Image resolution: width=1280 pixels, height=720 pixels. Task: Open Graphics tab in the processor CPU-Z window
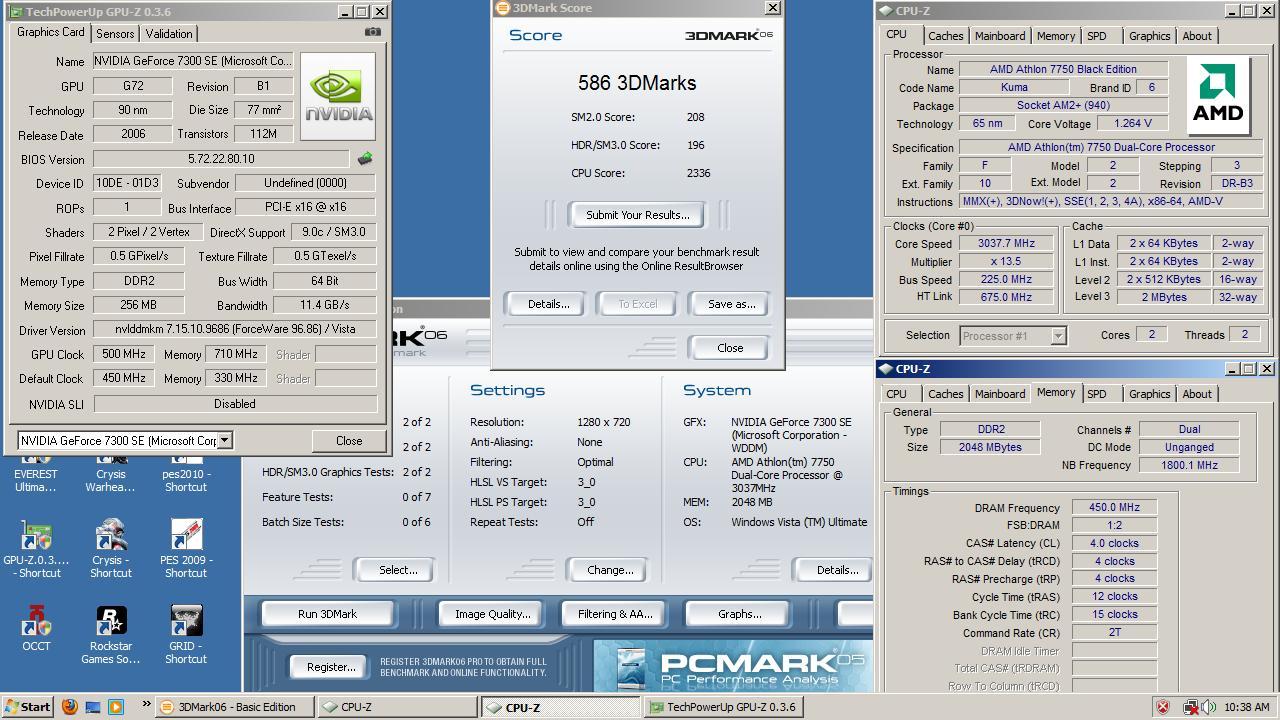pos(1149,36)
